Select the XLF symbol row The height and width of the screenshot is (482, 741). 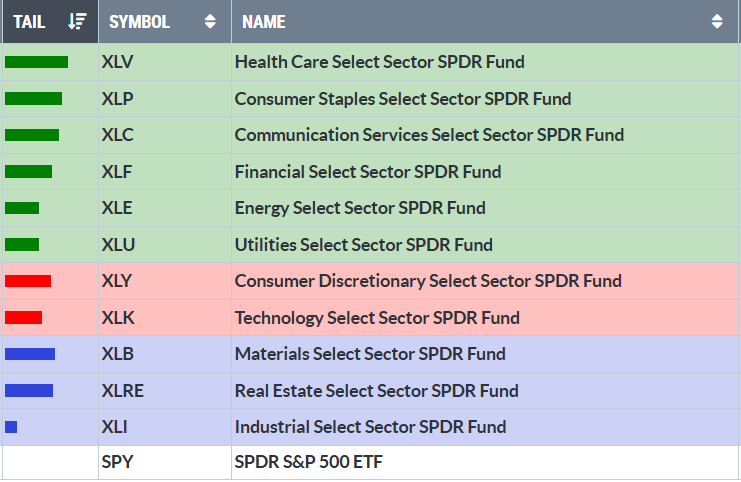tap(117, 172)
